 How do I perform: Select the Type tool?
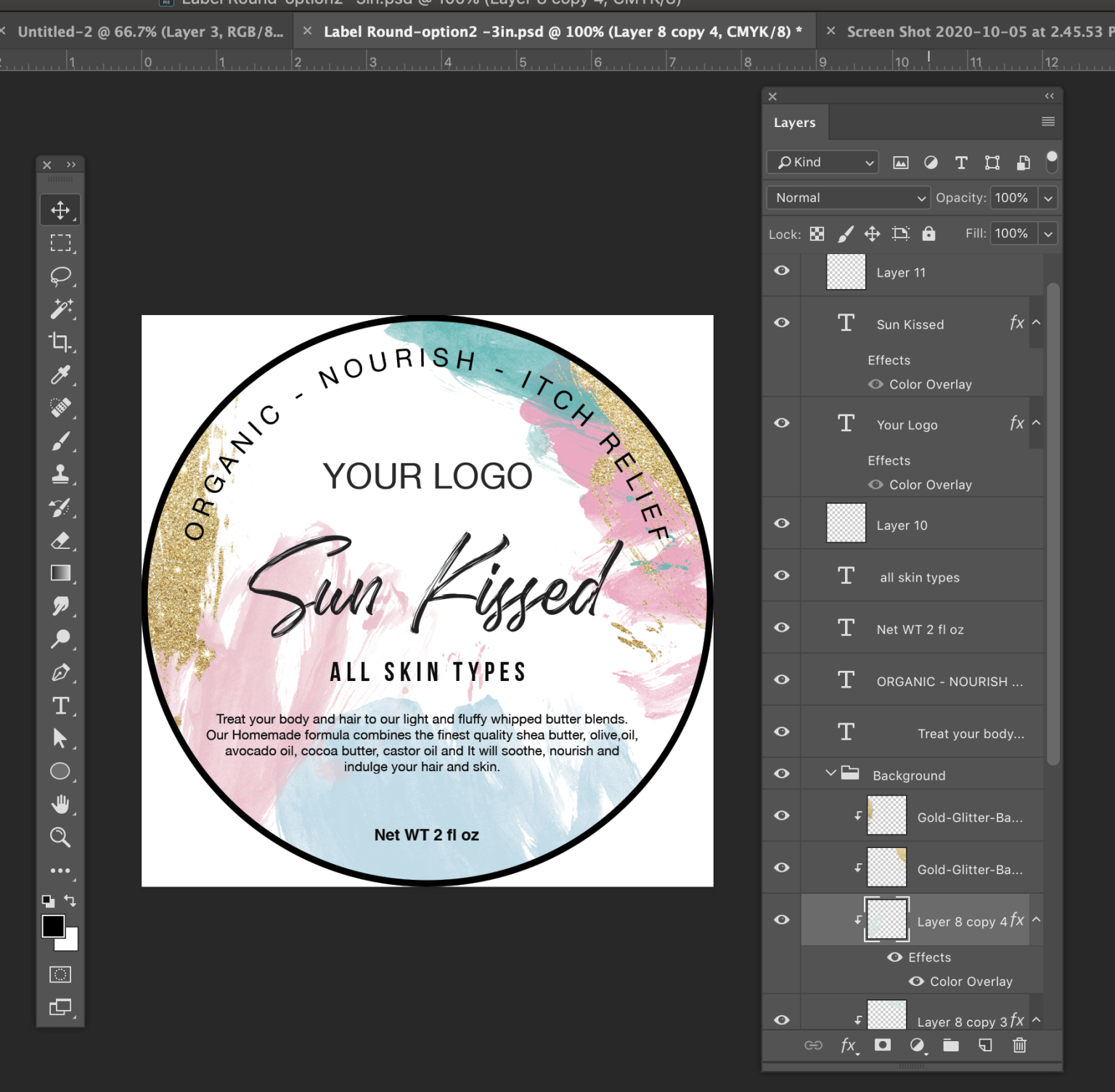[x=61, y=705]
